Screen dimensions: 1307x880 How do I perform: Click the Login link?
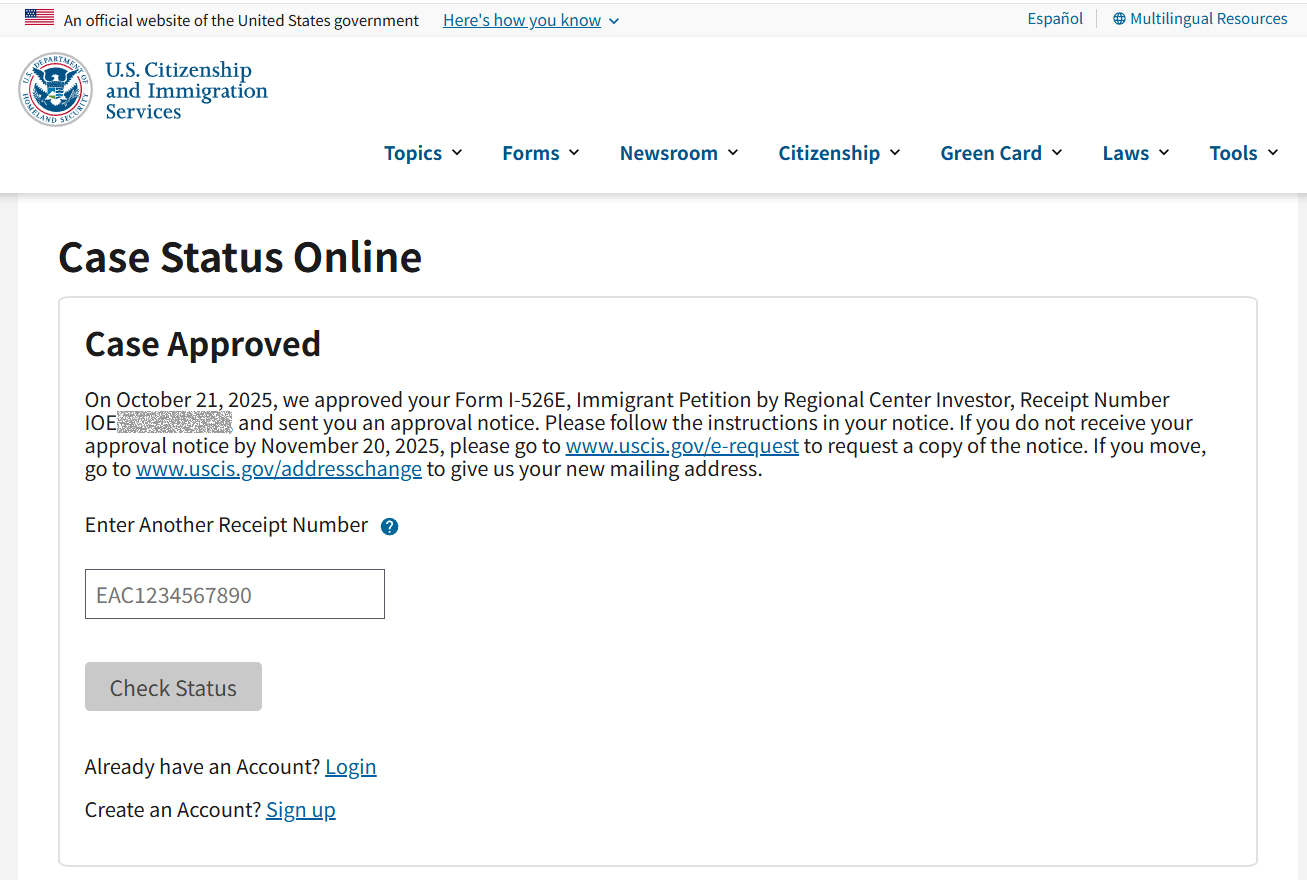click(x=351, y=767)
